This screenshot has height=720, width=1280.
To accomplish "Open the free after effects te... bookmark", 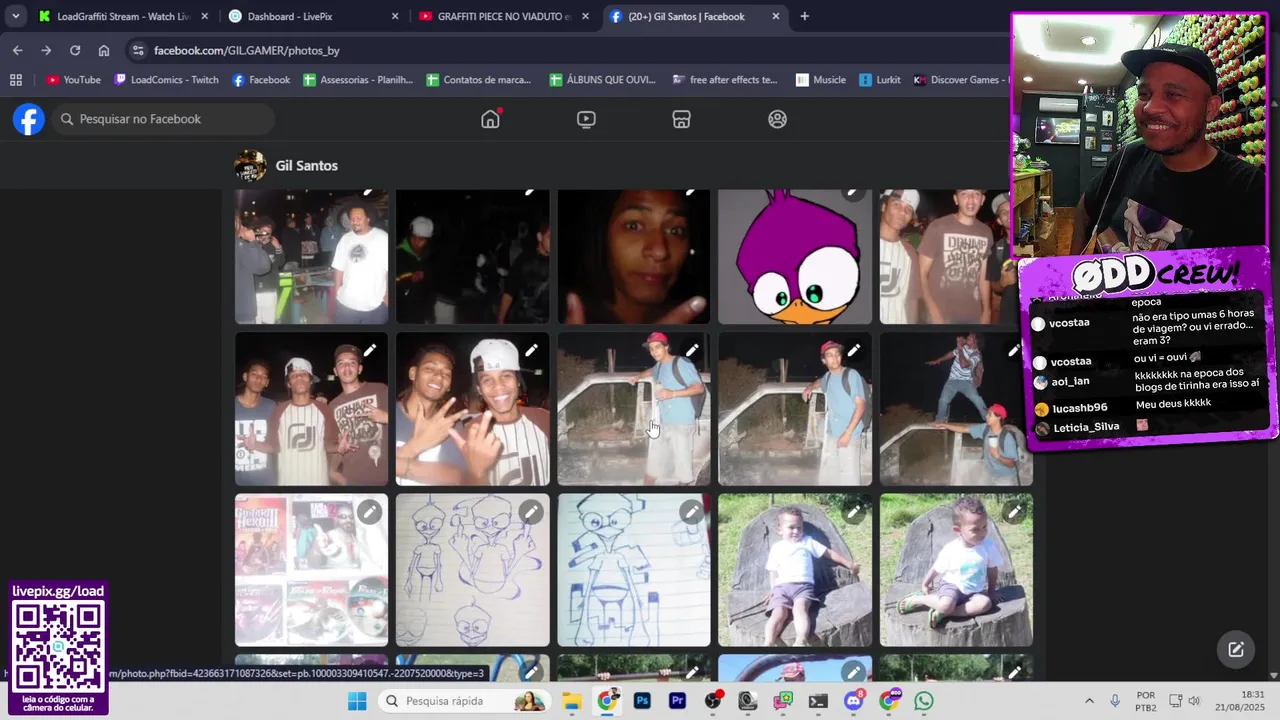I will (725, 80).
